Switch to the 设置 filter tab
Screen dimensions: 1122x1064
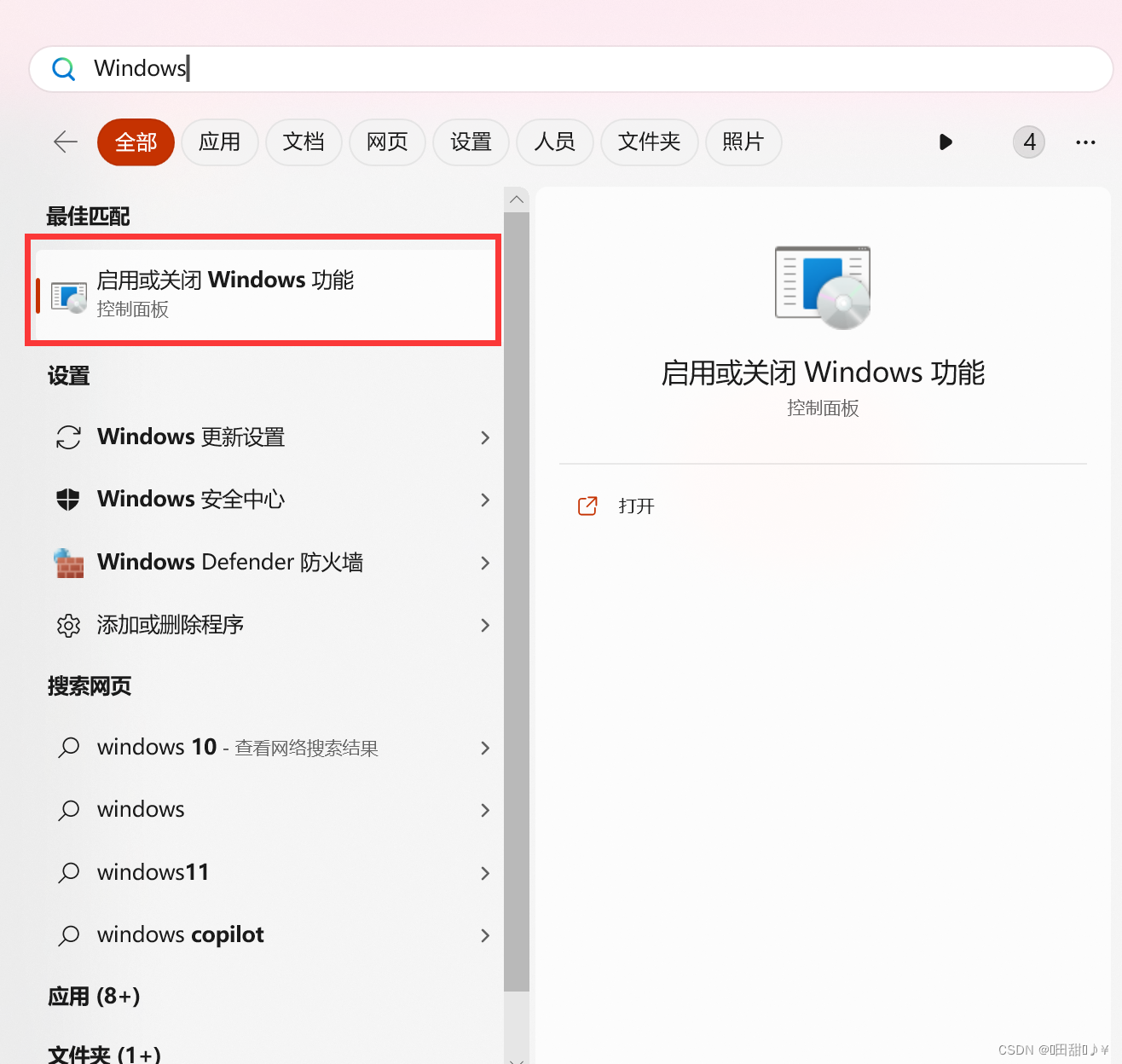(x=471, y=142)
